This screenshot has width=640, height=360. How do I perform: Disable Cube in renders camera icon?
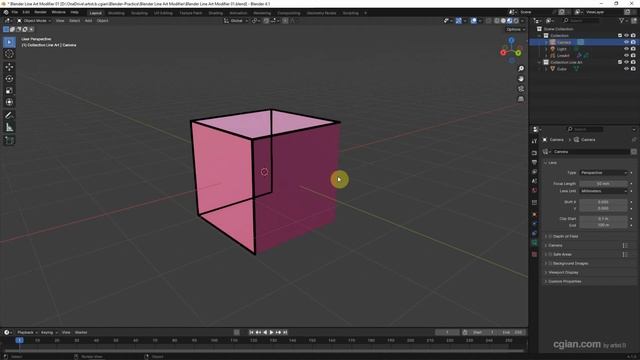tap(633, 69)
